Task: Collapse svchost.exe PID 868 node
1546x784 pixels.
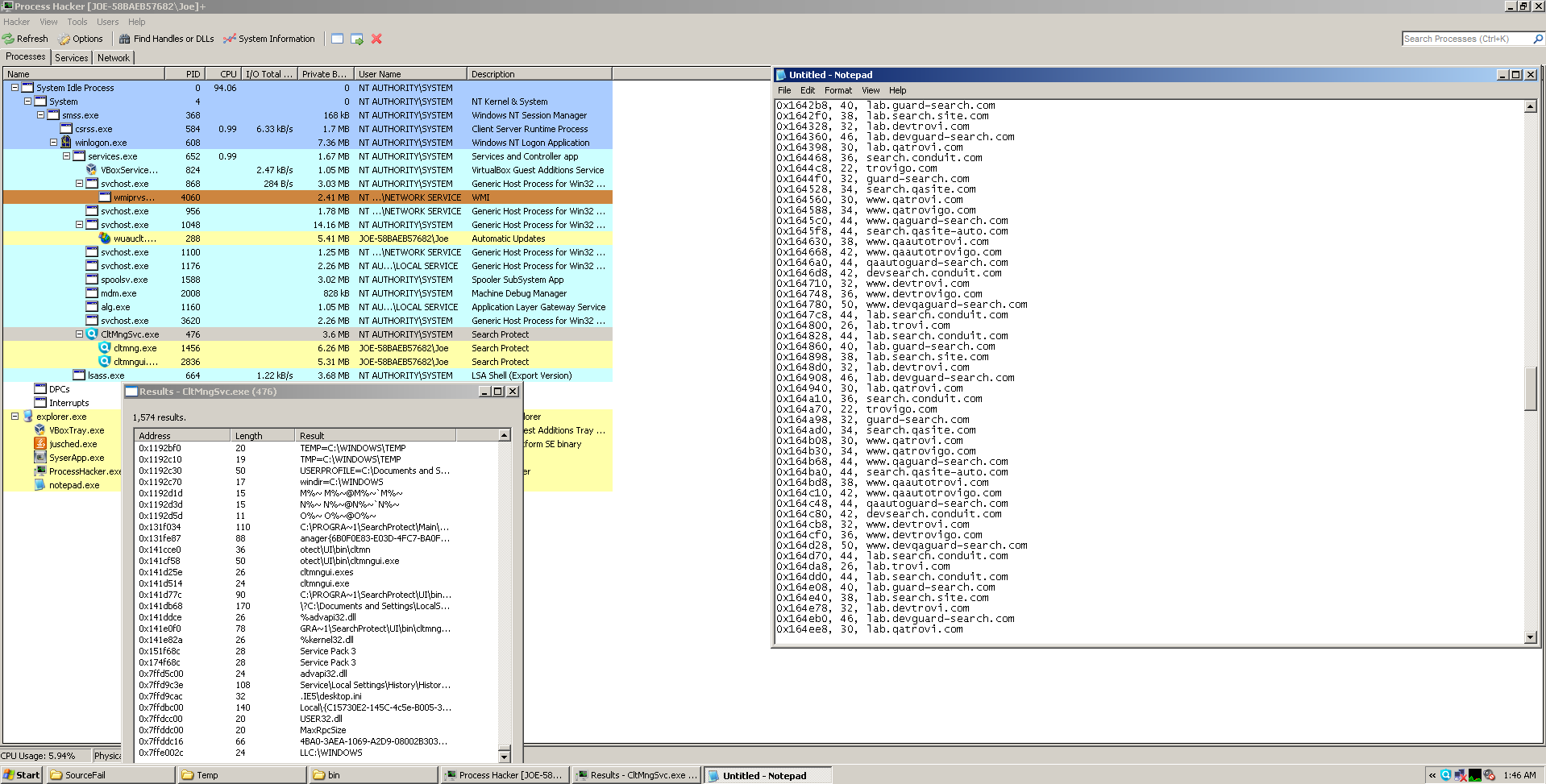Action: coord(79,184)
